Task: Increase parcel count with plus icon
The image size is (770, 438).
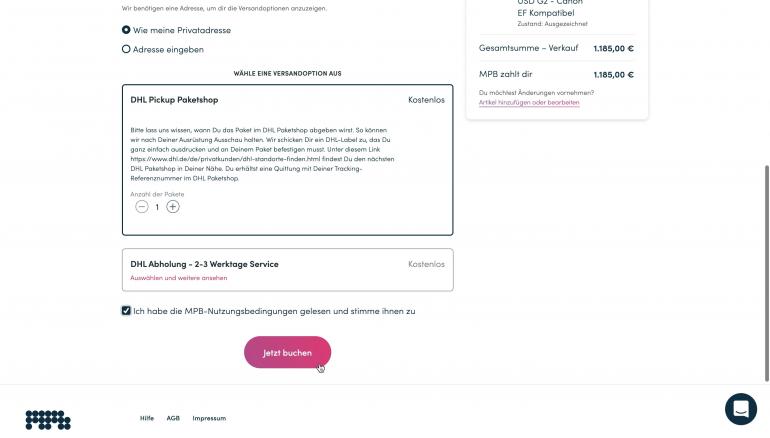Action: tap(172, 207)
